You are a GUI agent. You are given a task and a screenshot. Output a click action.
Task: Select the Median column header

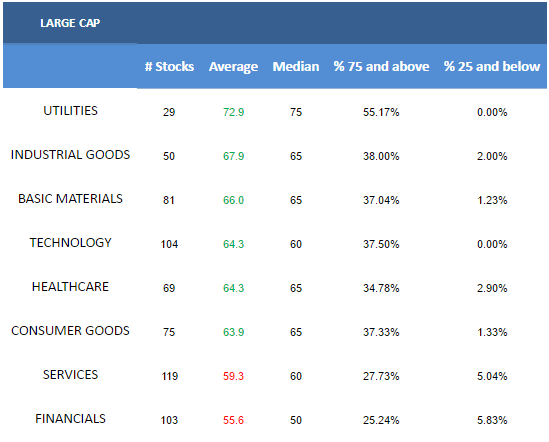[296, 67]
